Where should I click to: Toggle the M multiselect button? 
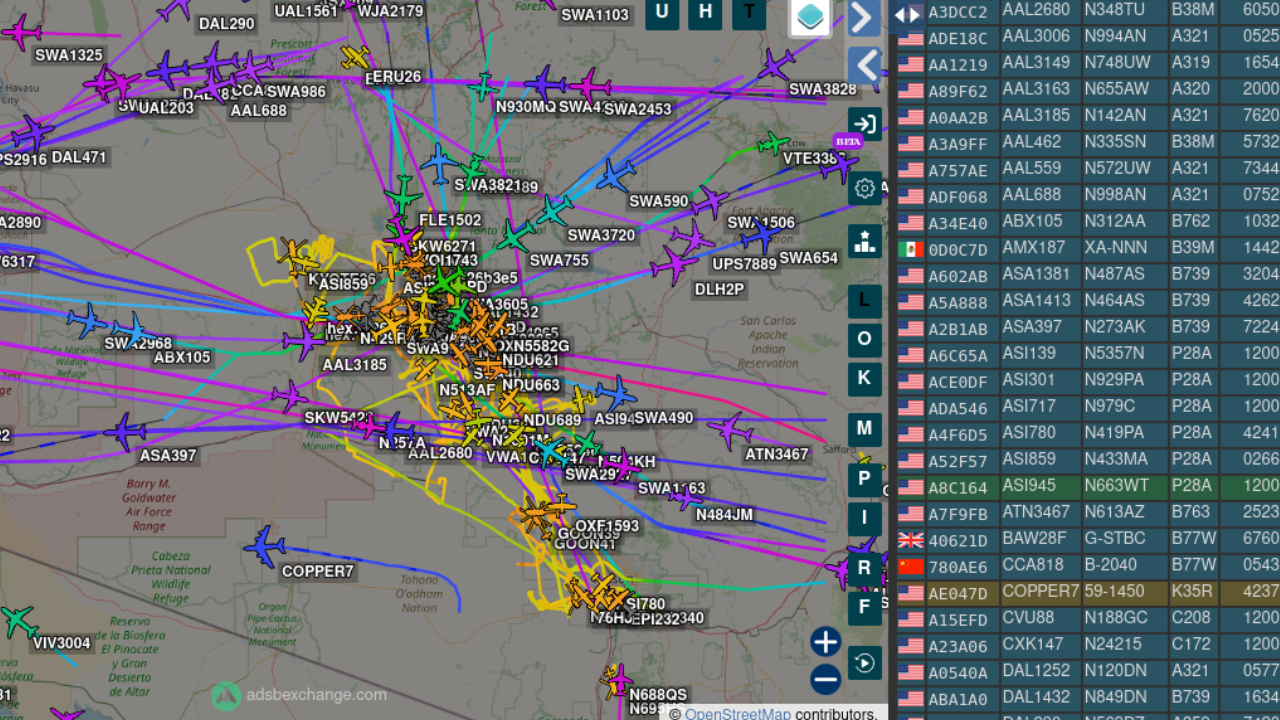(865, 429)
